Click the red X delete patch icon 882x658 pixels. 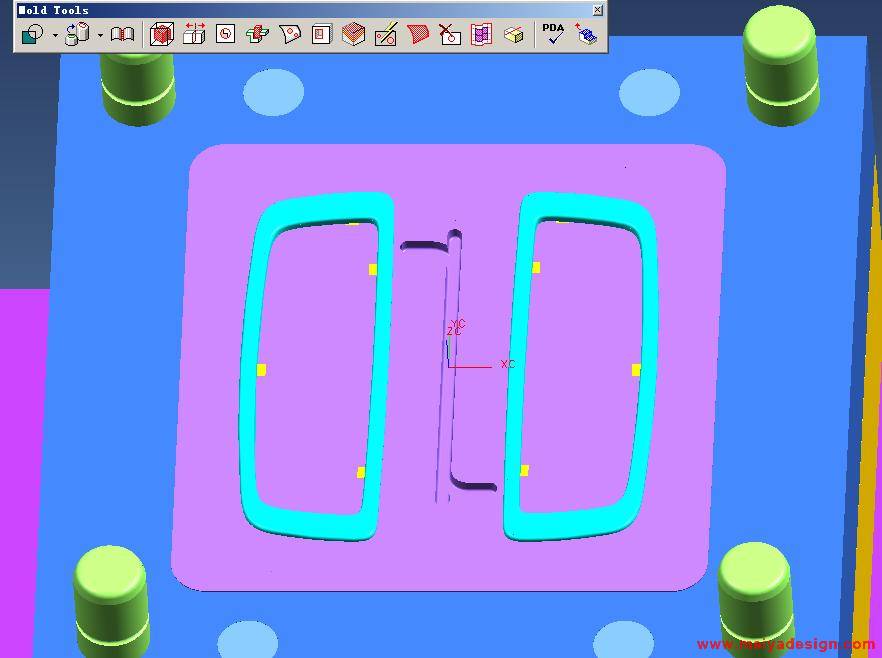point(450,35)
